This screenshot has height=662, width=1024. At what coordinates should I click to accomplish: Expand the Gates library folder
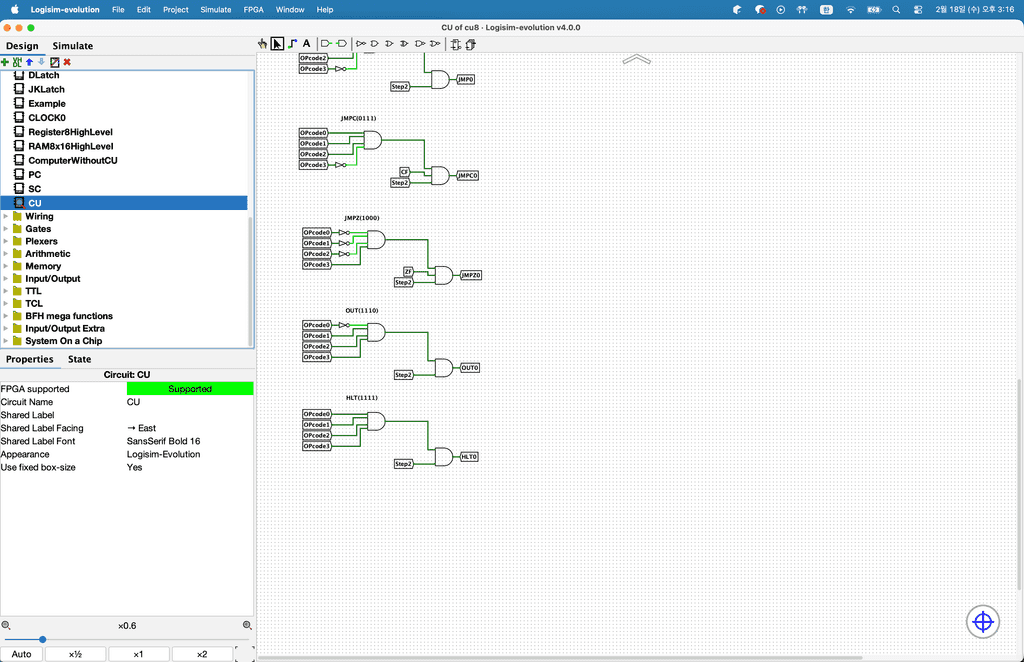pyautogui.click(x=6, y=229)
